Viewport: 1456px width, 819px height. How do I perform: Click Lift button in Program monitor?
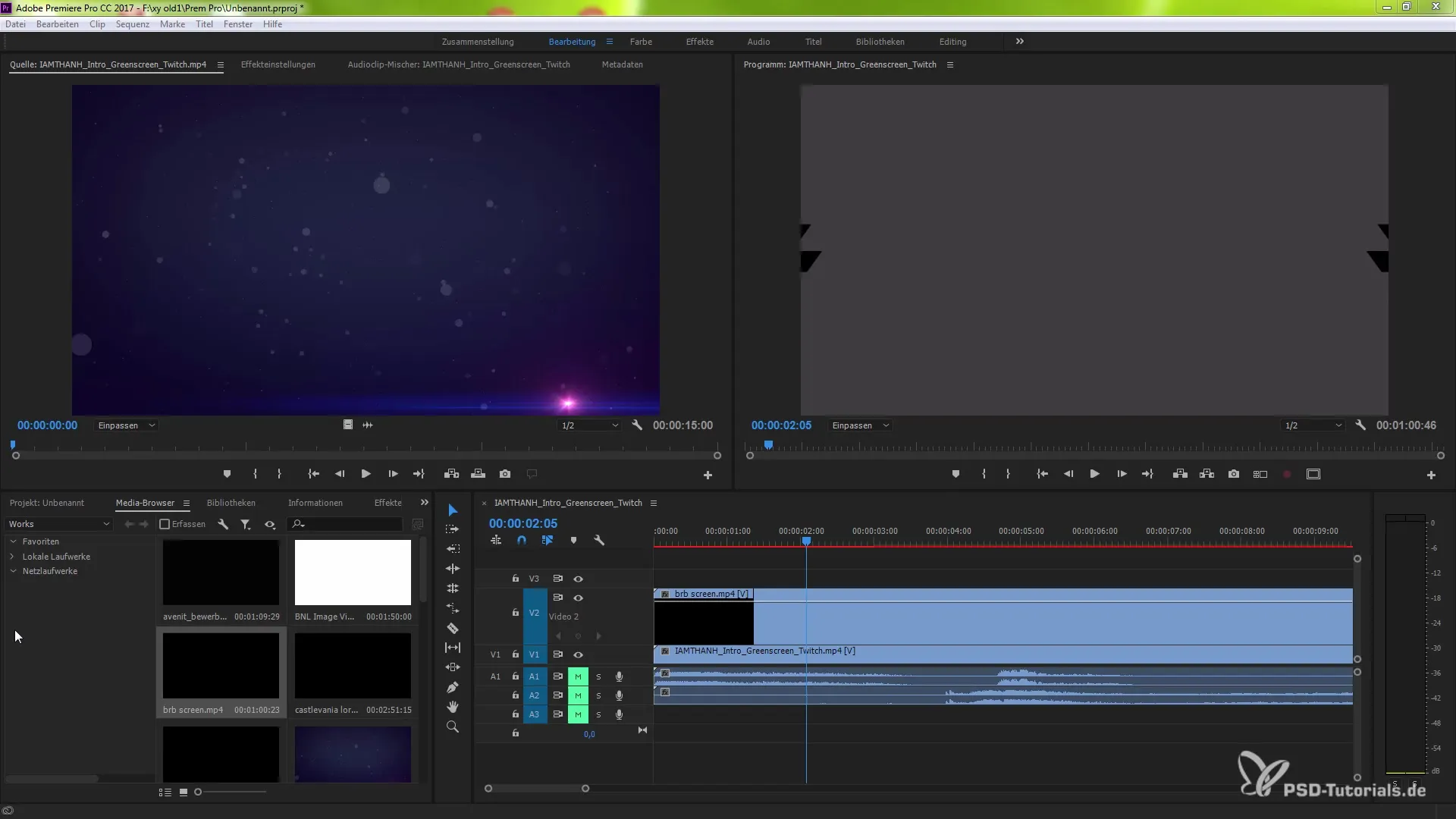(1180, 474)
